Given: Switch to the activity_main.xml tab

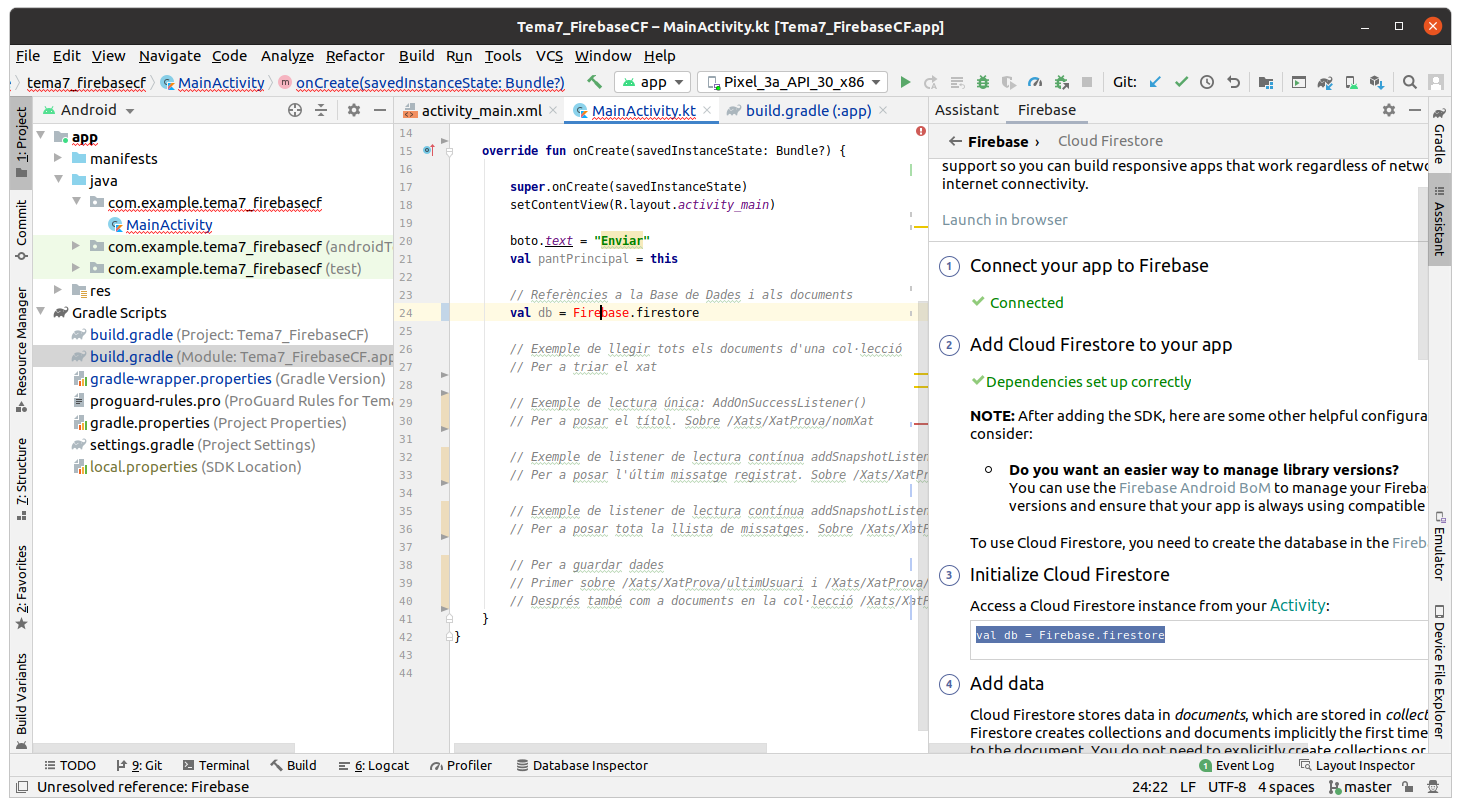Looking at the screenshot, I should 480,111.
